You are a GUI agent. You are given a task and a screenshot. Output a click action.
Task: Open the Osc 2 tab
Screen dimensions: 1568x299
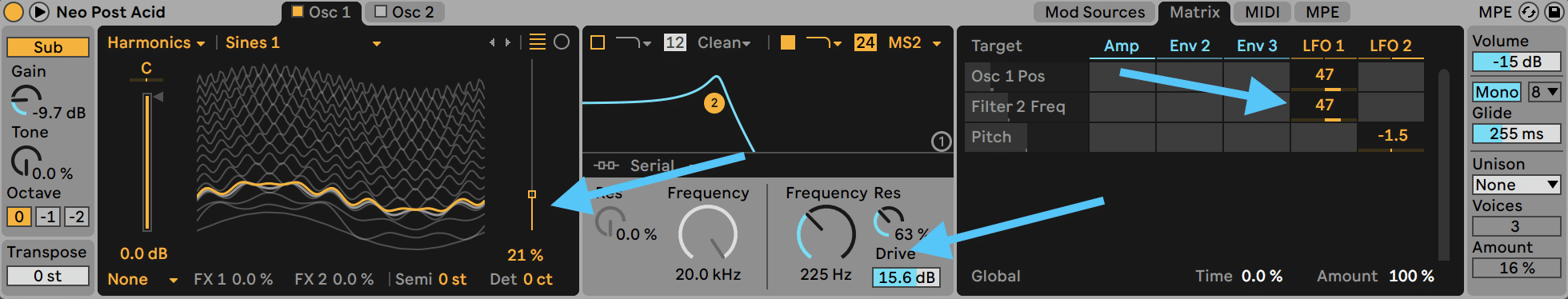405,12
